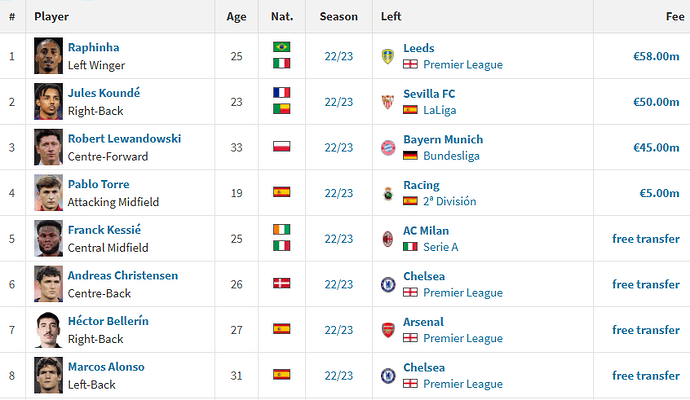Open Franck Kessié's free transfer details
Image resolution: width=690 pixels, height=400 pixels.
click(x=646, y=239)
